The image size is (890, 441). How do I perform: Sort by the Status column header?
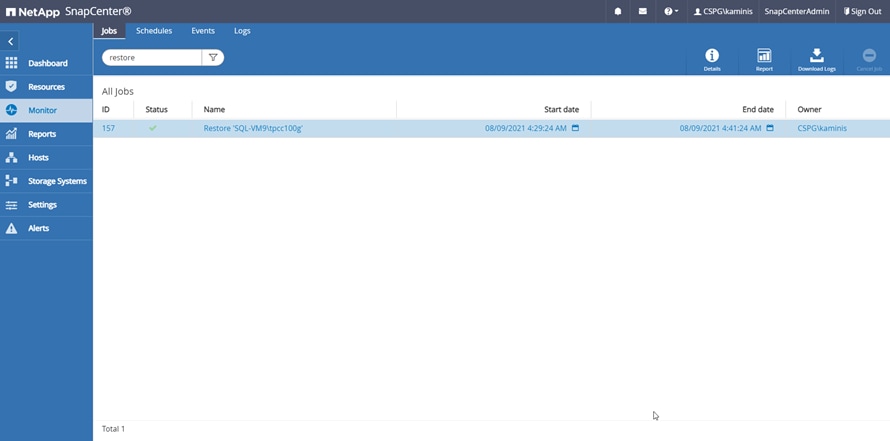point(157,110)
